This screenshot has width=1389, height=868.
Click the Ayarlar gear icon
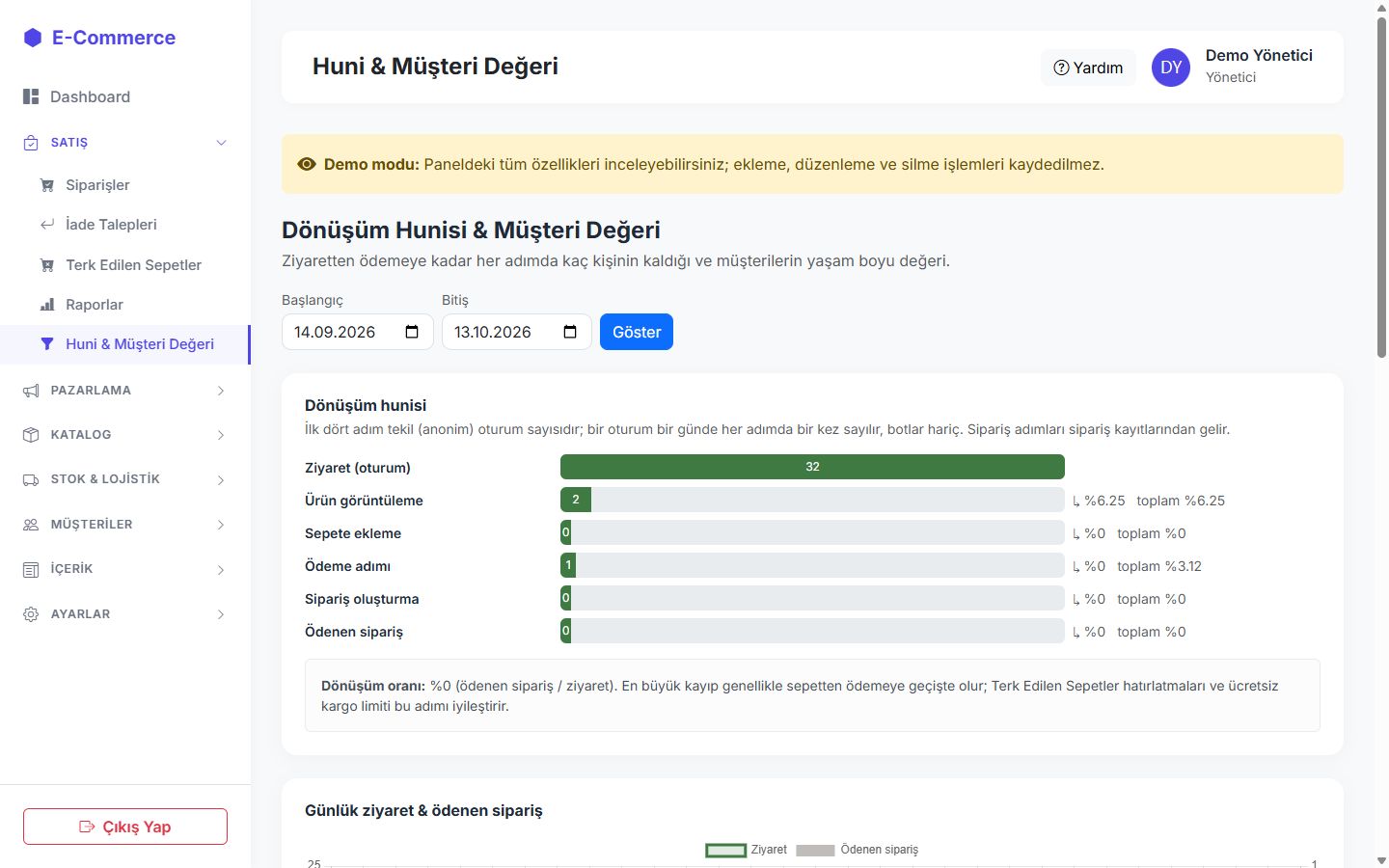[31, 614]
